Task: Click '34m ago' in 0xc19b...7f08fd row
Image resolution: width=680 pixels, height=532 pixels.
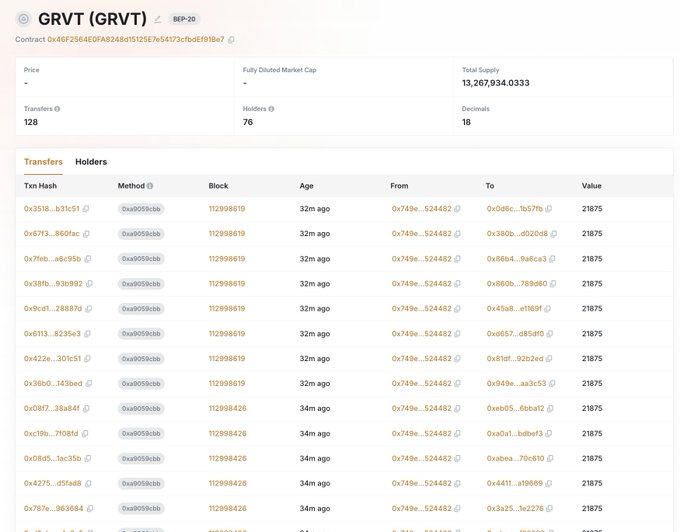Action: (x=315, y=434)
